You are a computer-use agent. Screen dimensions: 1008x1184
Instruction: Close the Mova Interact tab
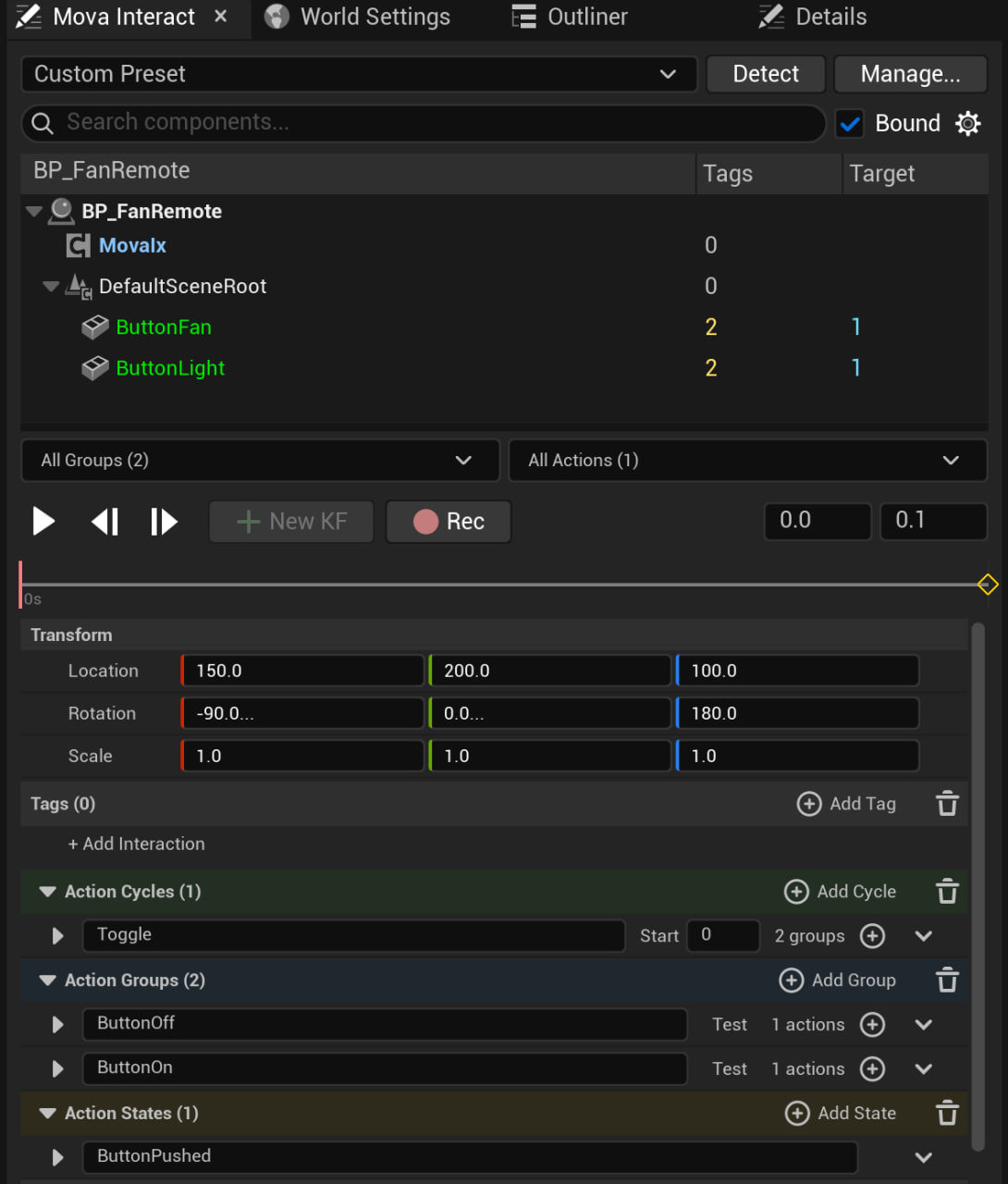click(220, 17)
